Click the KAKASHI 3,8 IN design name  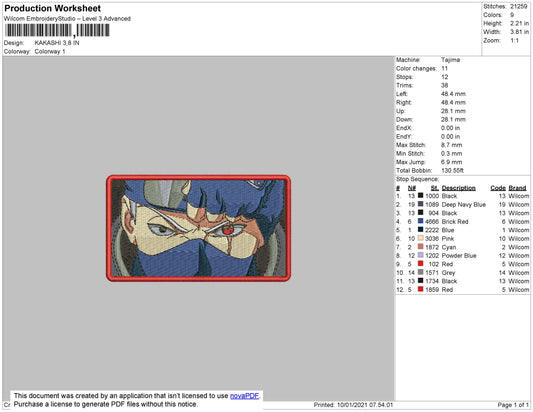[x=57, y=43]
